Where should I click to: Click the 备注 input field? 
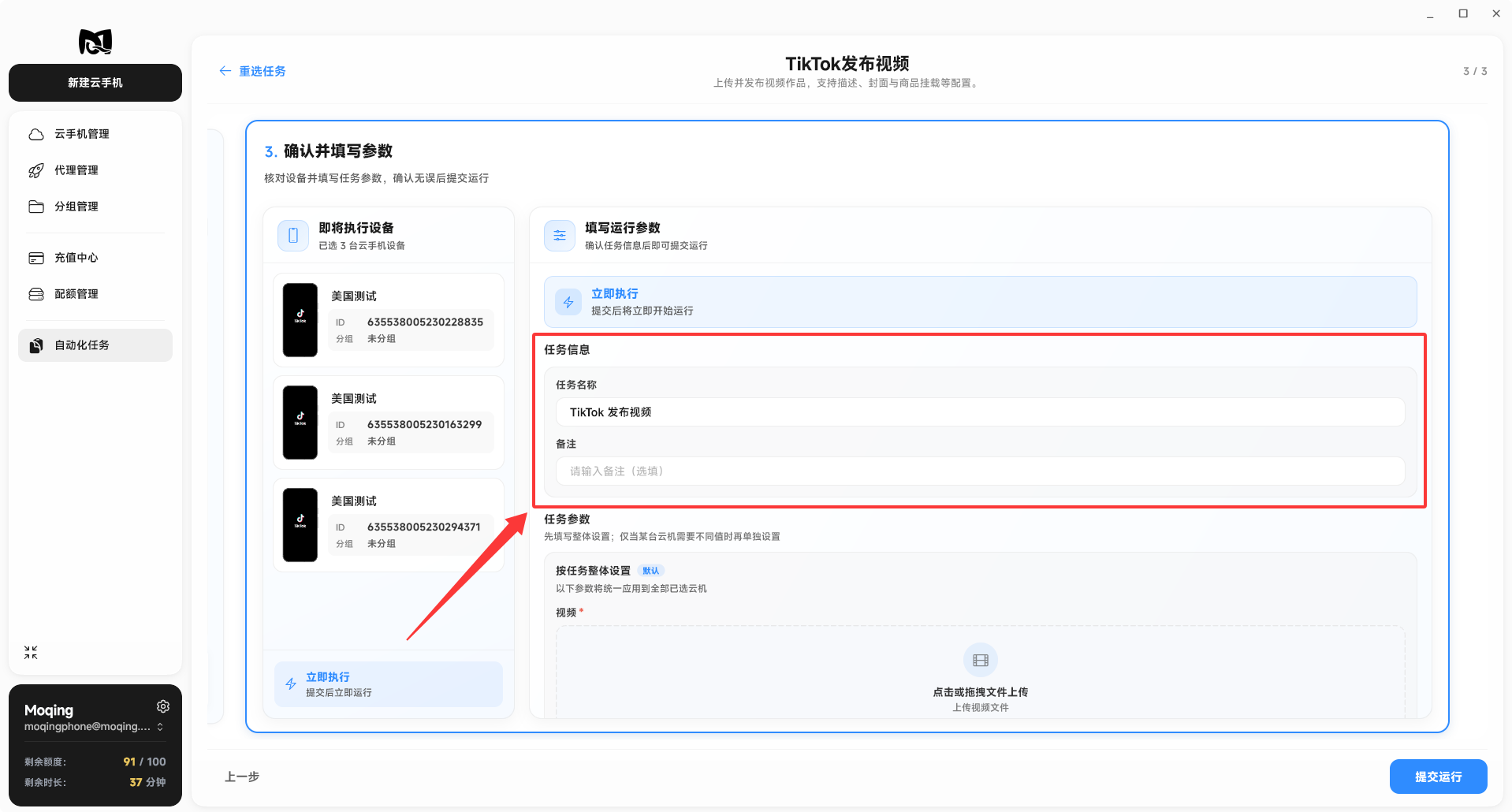(980, 471)
